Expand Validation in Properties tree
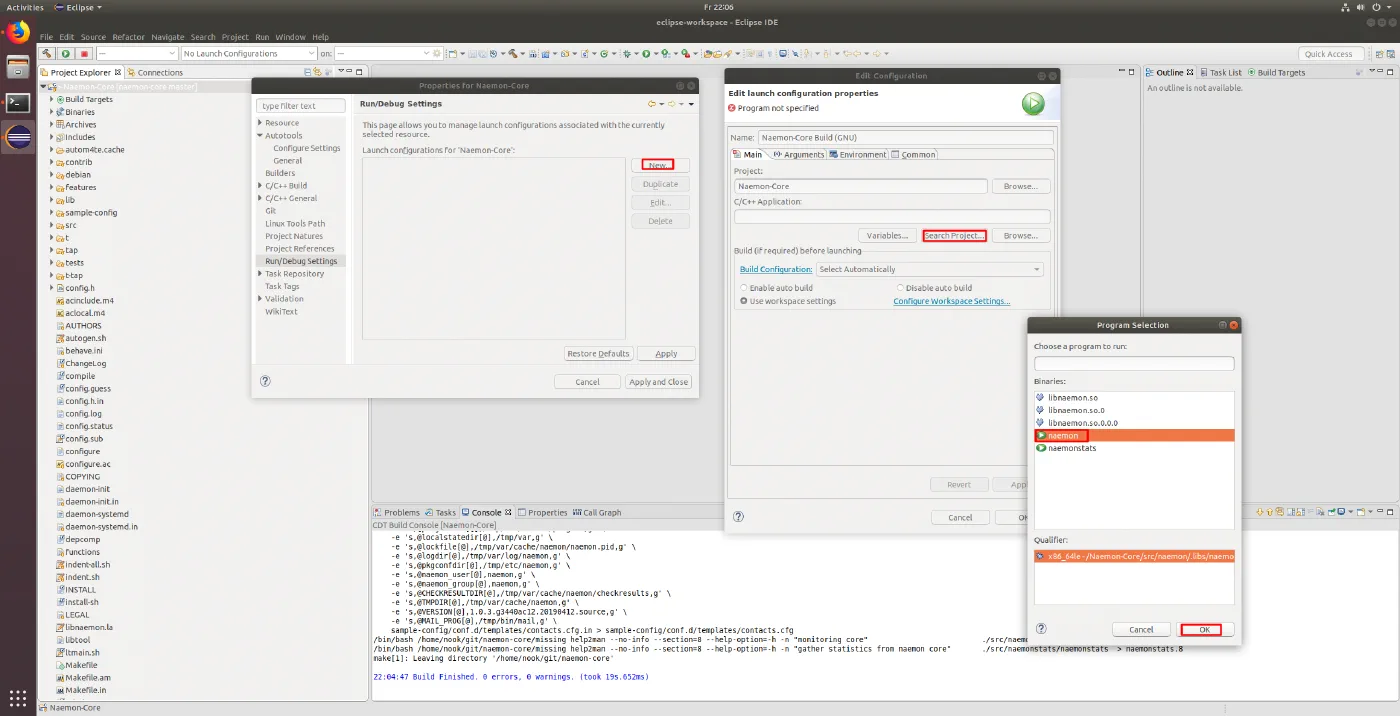The width and height of the screenshot is (1400, 716). pyautogui.click(x=260, y=298)
